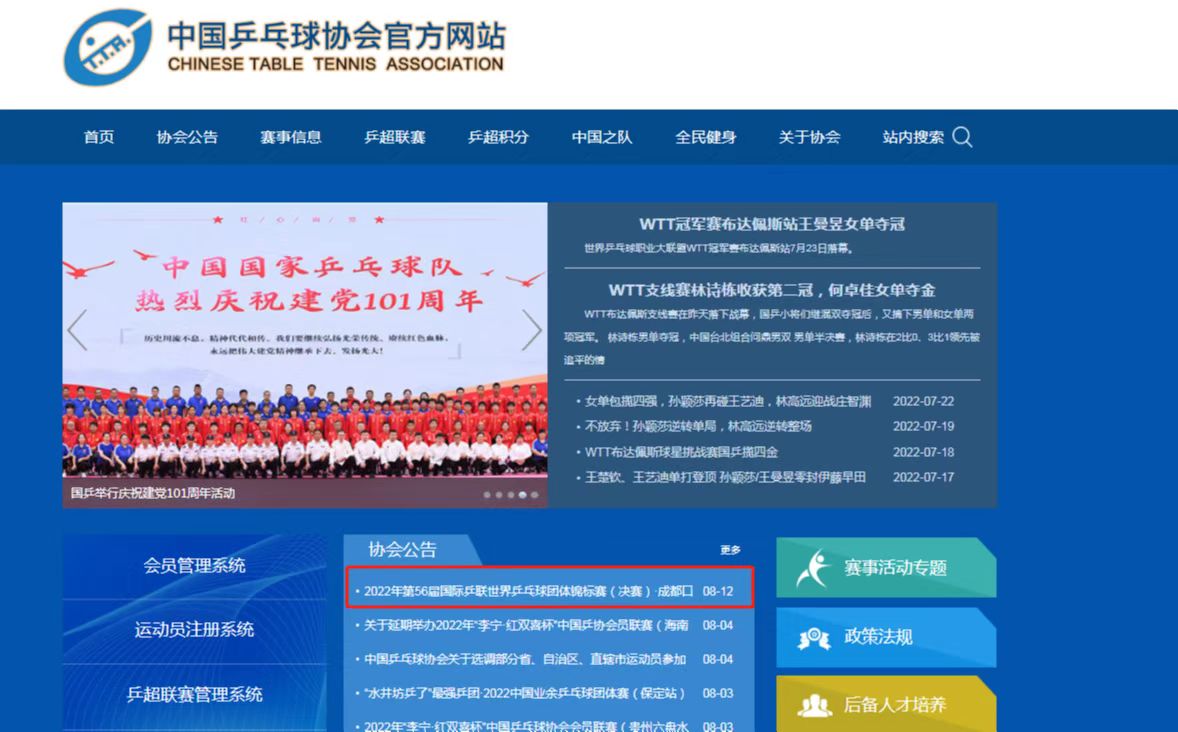
Task: Click the handshake icon beside 政策法规
Action: point(813,637)
